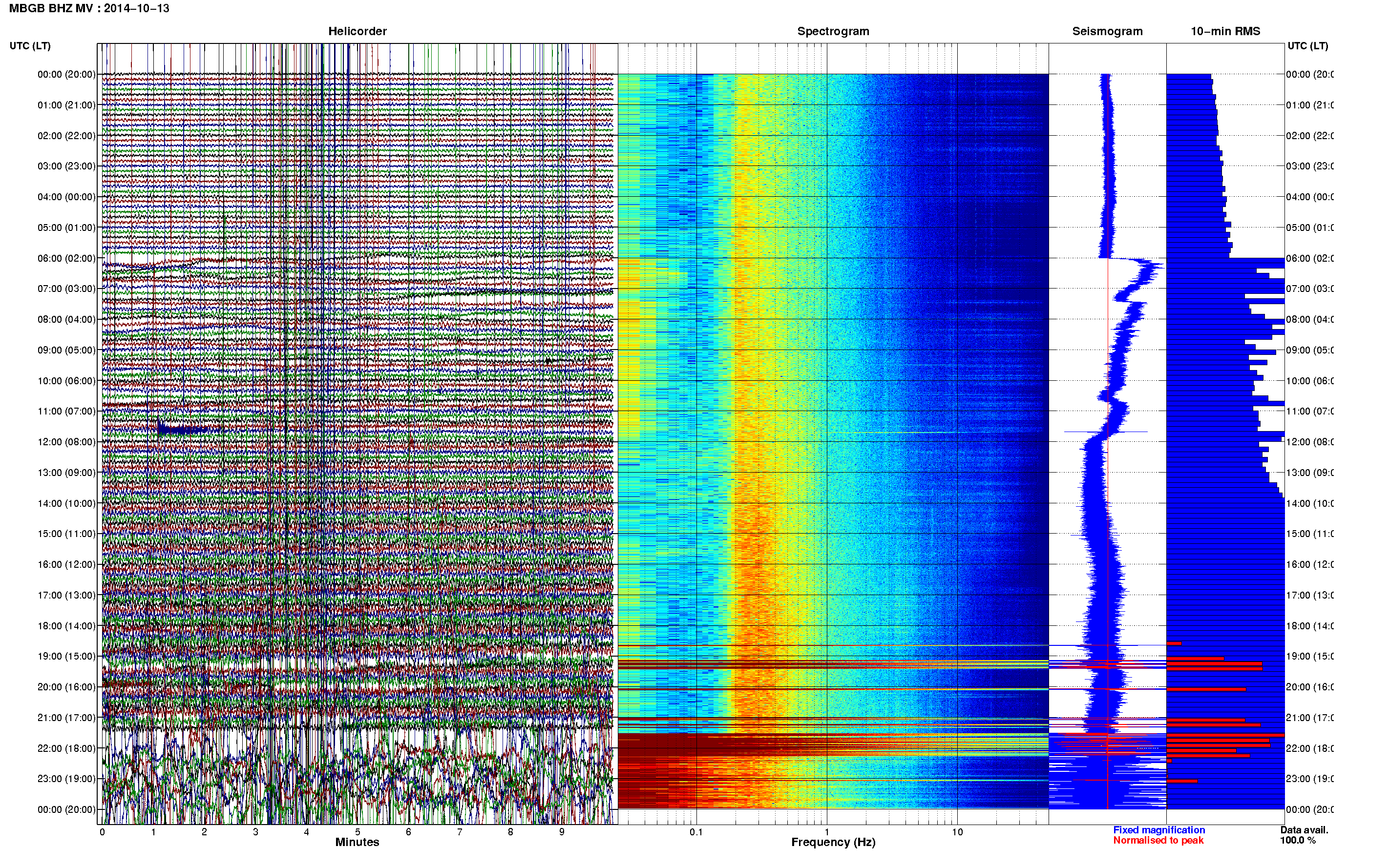Image resolution: width=1389 pixels, height=868 pixels.
Task: Click minute tick '5' under Helicorder
Action: coord(358,832)
